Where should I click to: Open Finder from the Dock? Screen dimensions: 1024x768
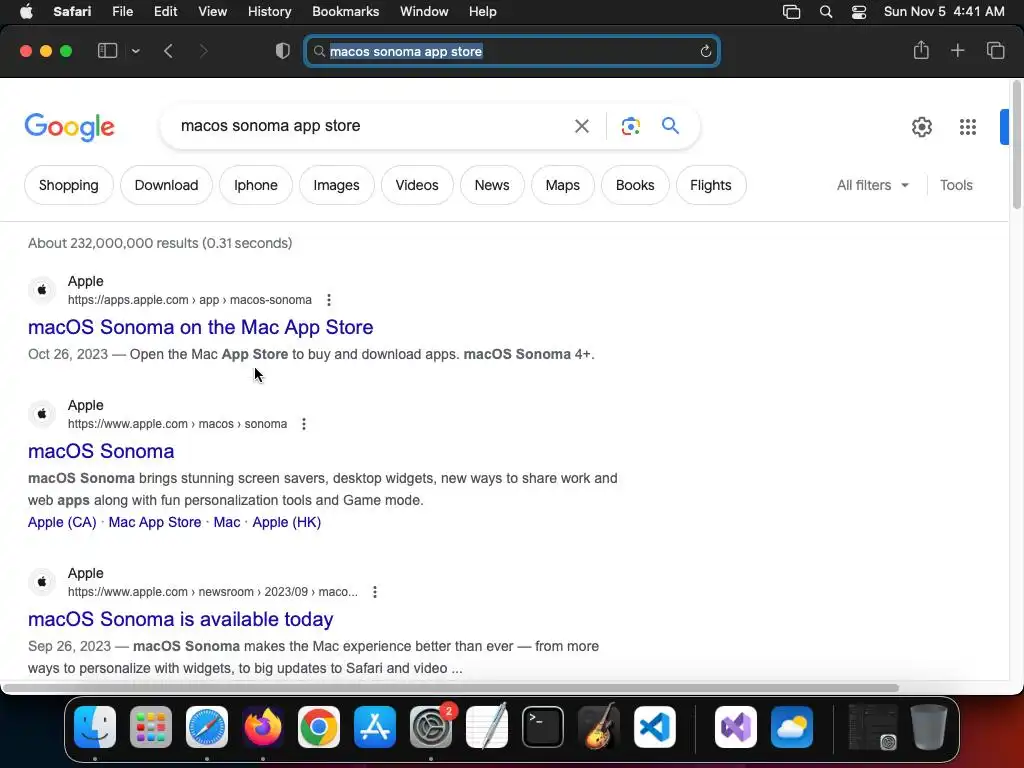tap(95, 726)
